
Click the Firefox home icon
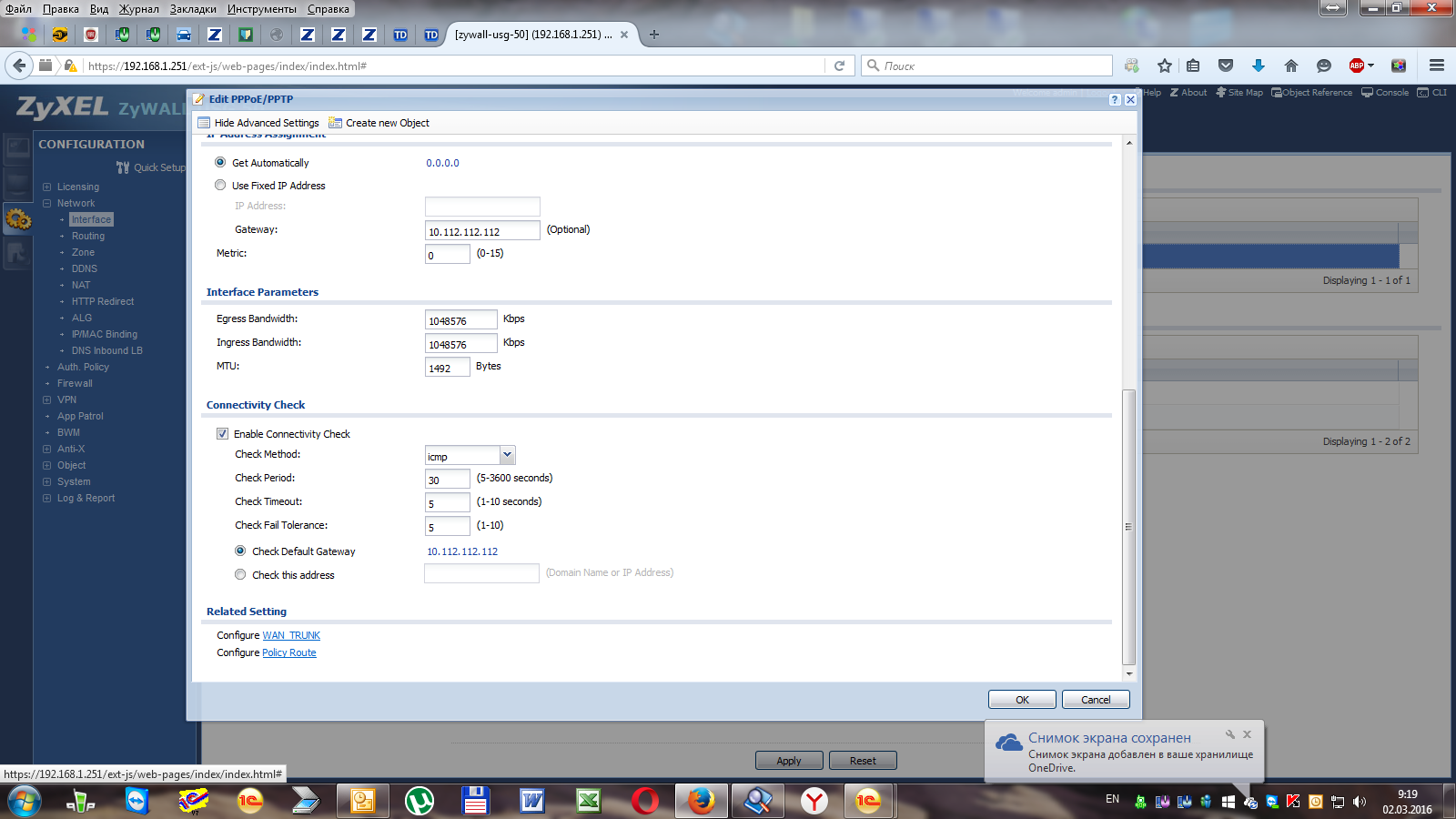(x=1290, y=66)
